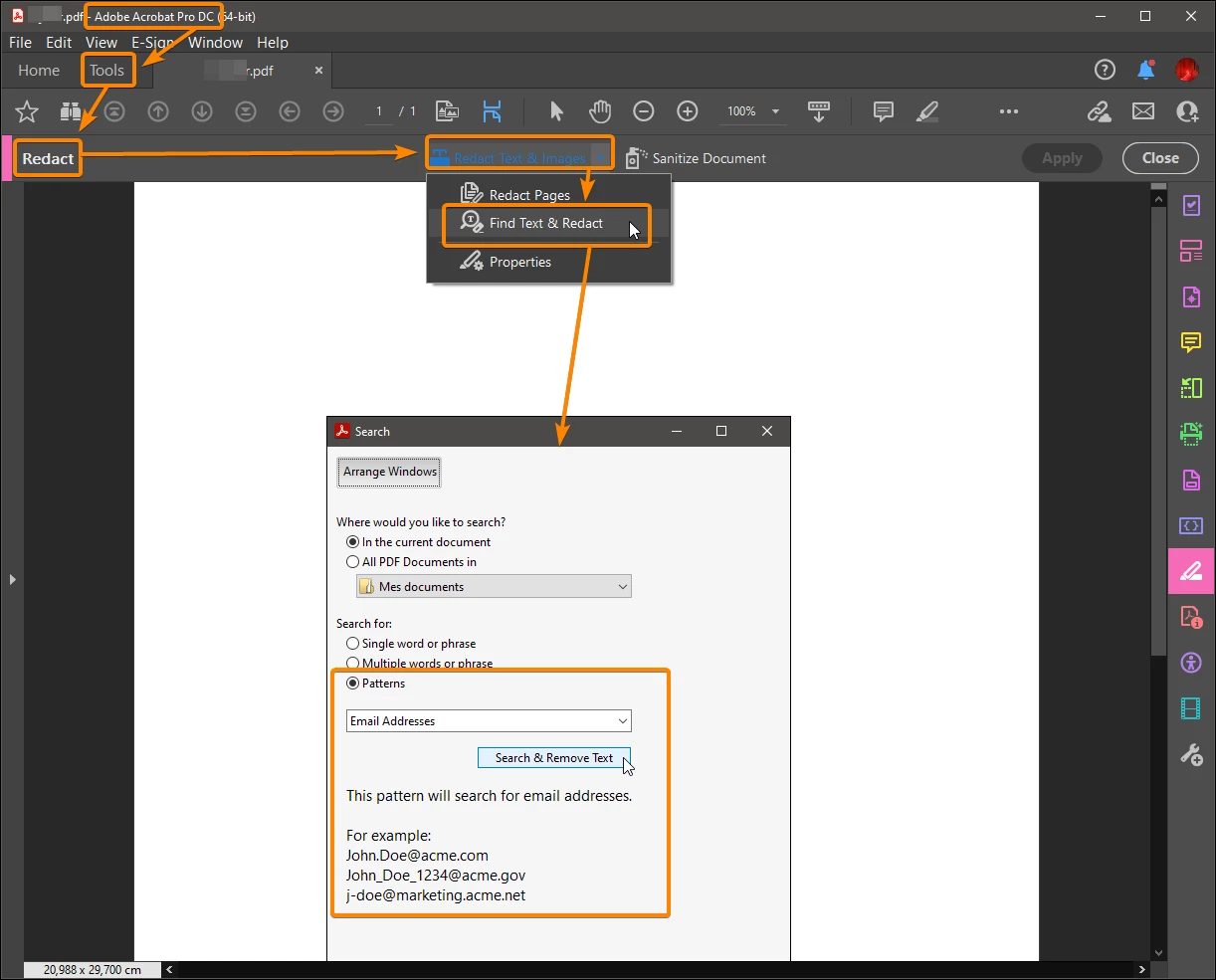Click the current page number field

tap(378, 111)
